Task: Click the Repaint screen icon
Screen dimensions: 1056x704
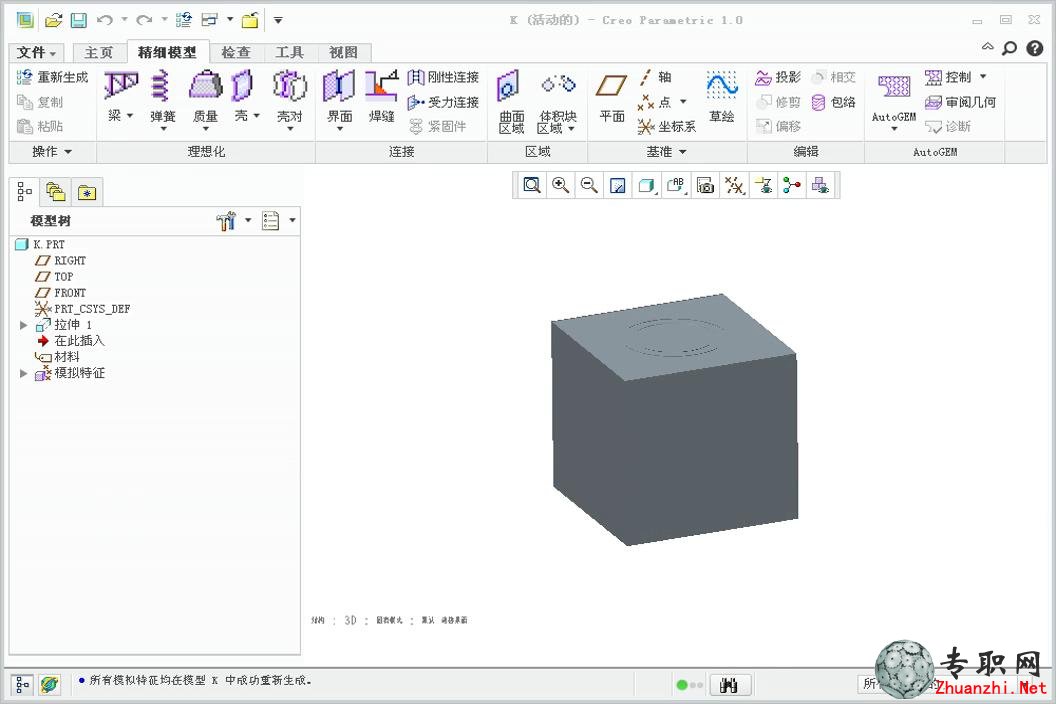Action: click(x=618, y=185)
